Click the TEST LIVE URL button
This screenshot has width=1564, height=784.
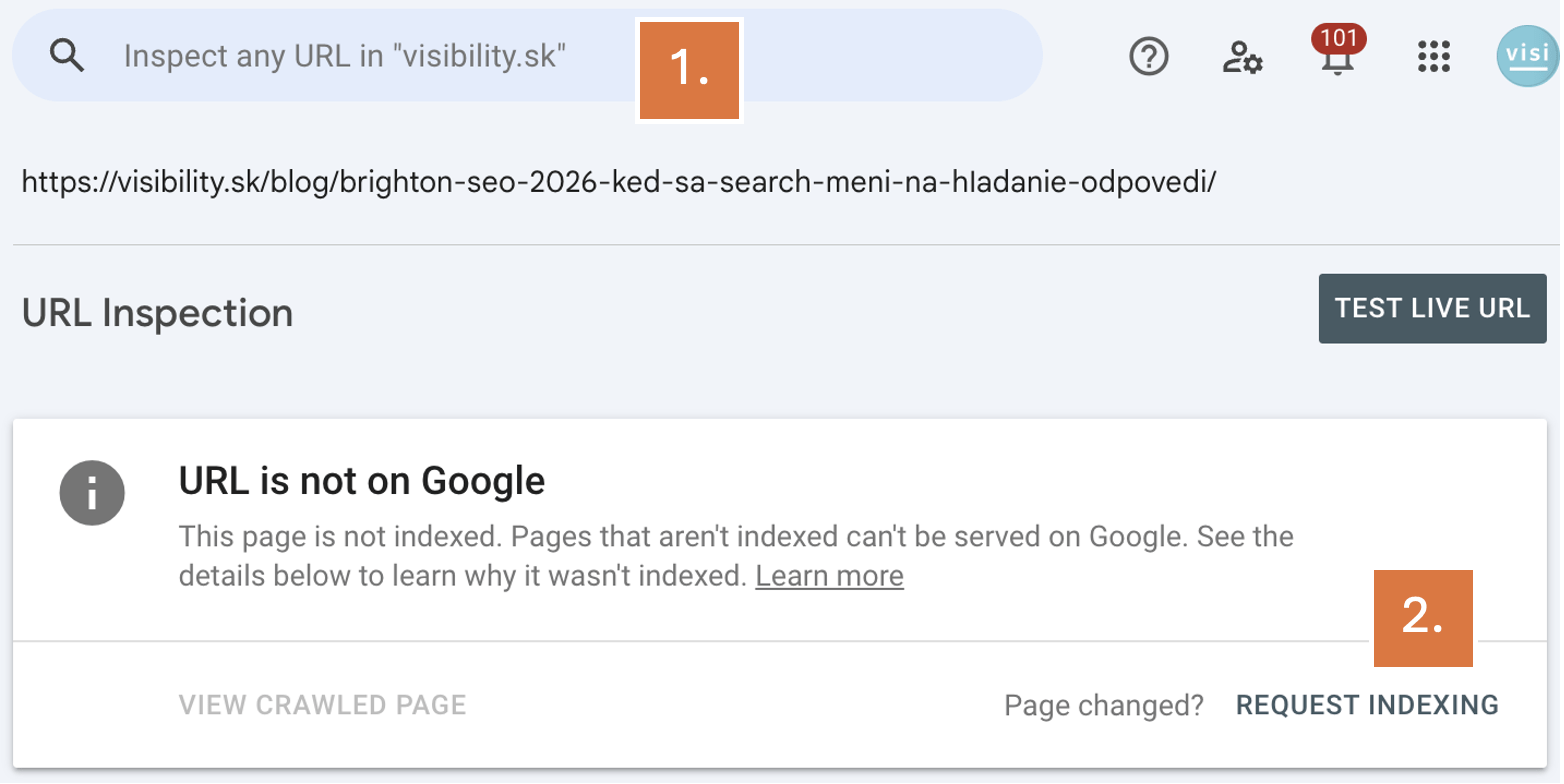pos(1432,308)
